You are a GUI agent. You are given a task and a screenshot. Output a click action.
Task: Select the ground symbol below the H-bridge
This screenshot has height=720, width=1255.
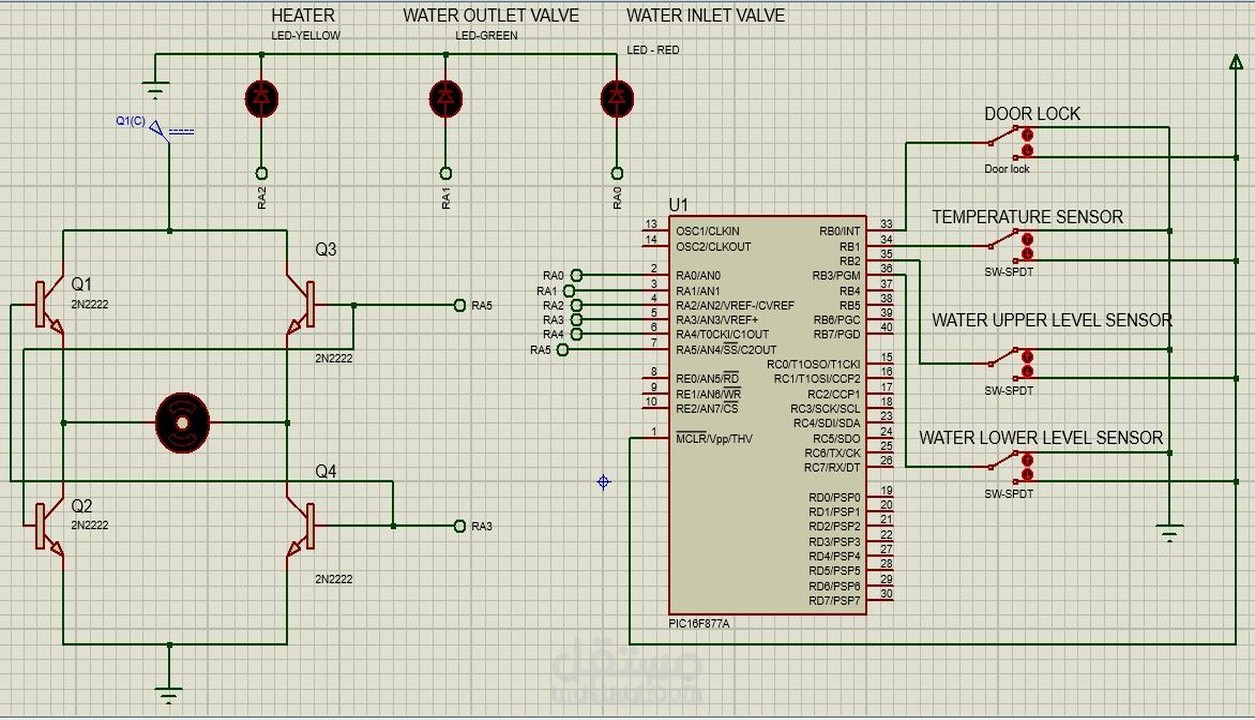[x=169, y=691]
